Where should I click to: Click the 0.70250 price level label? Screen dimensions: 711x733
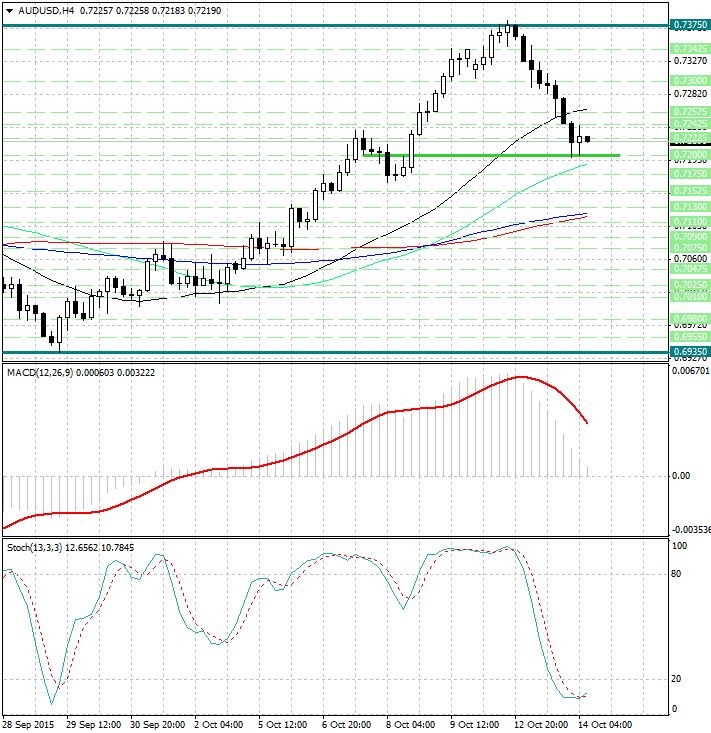click(x=690, y=285)
